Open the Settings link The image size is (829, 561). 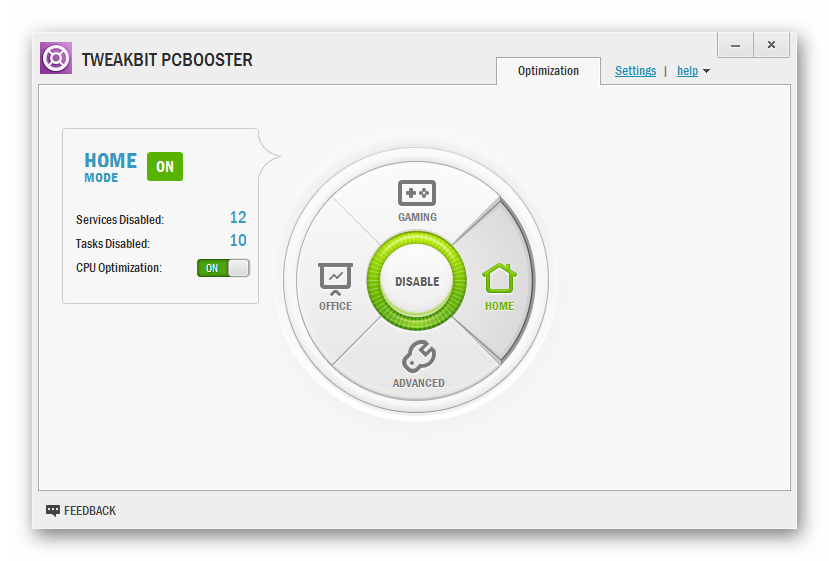coord(635,71)
